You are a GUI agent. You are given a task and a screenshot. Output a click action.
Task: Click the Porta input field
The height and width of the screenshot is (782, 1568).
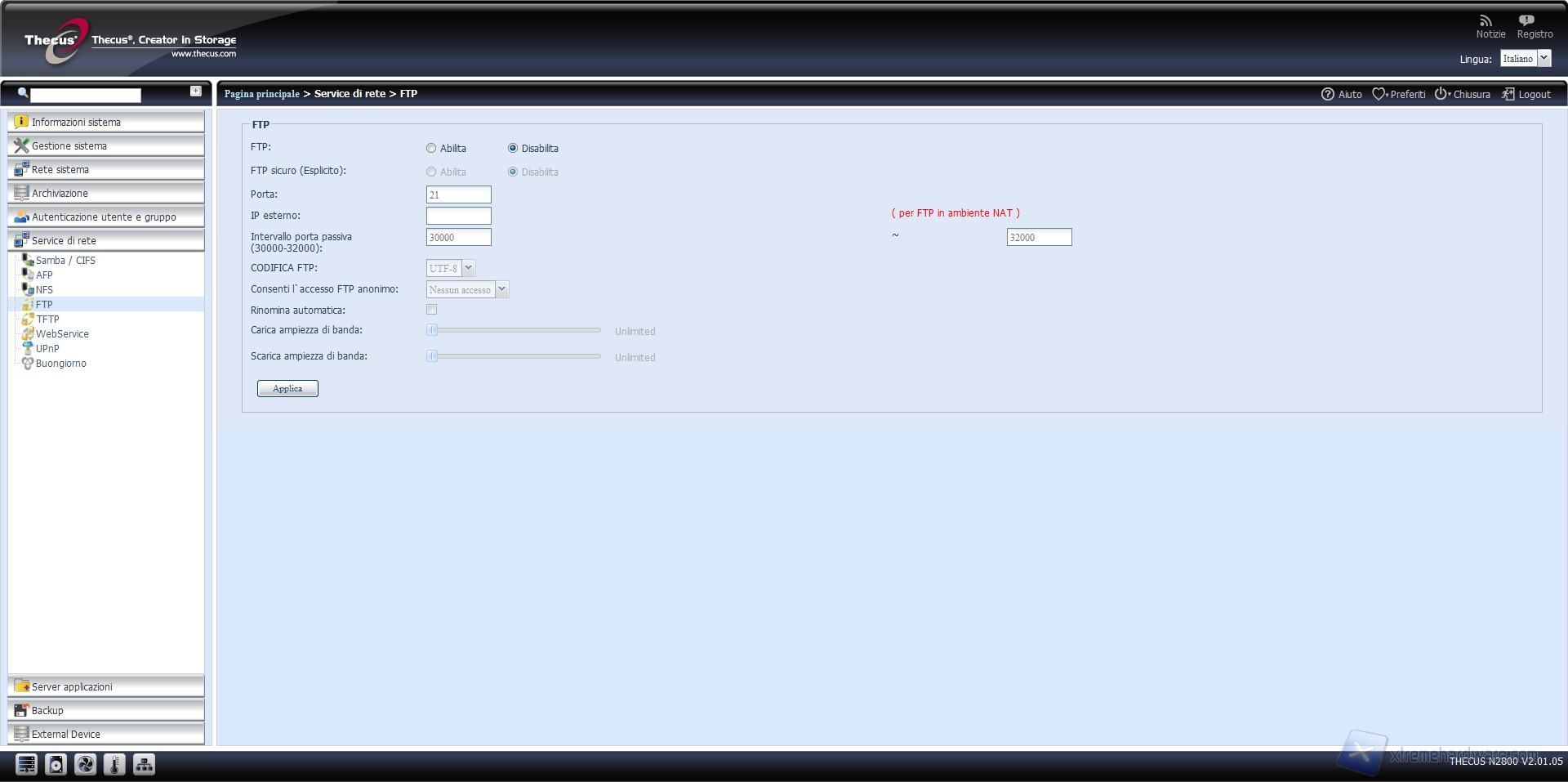click(458, 194)
